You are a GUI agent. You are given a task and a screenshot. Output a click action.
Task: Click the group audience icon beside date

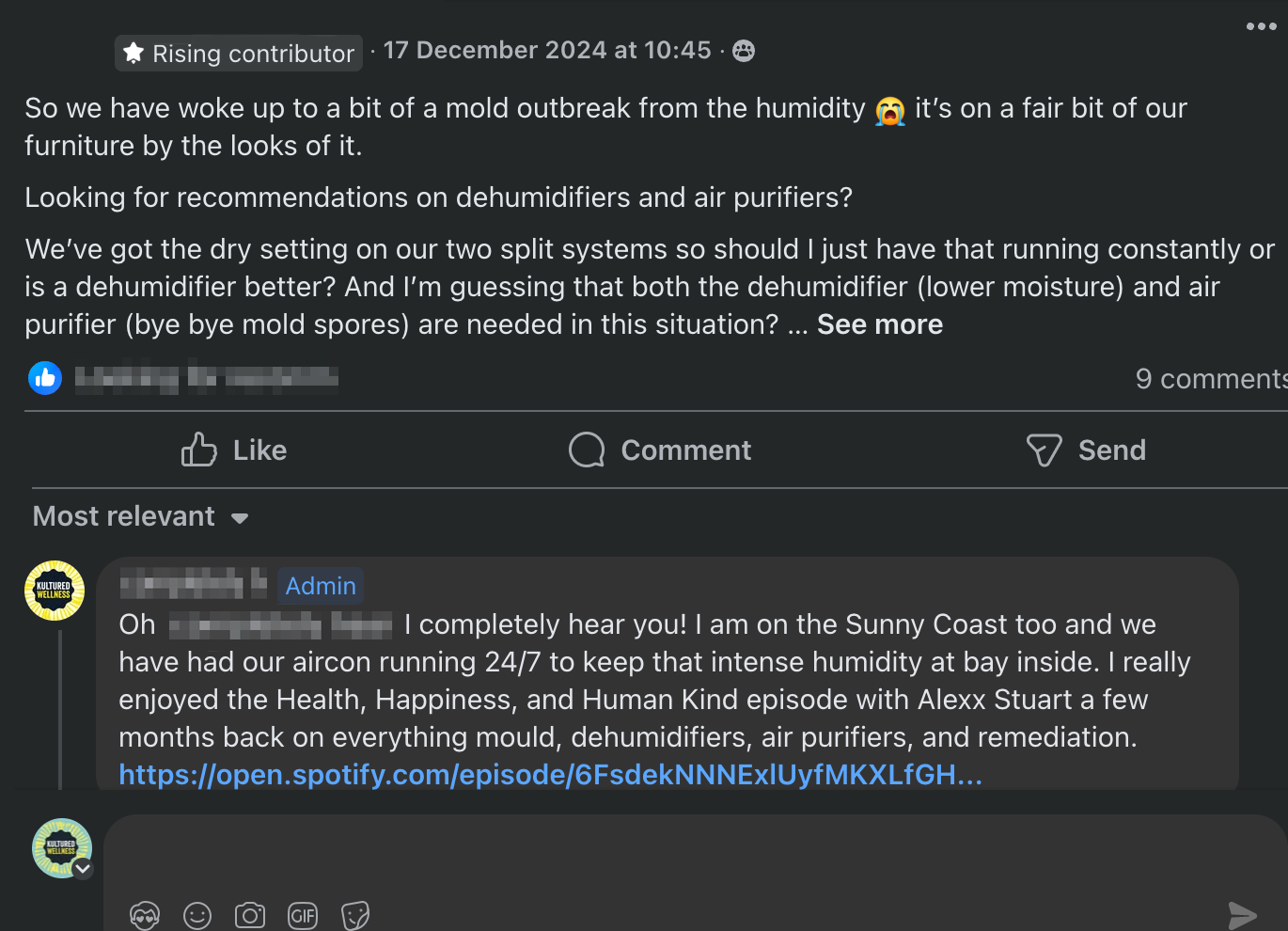pos(744,51)
